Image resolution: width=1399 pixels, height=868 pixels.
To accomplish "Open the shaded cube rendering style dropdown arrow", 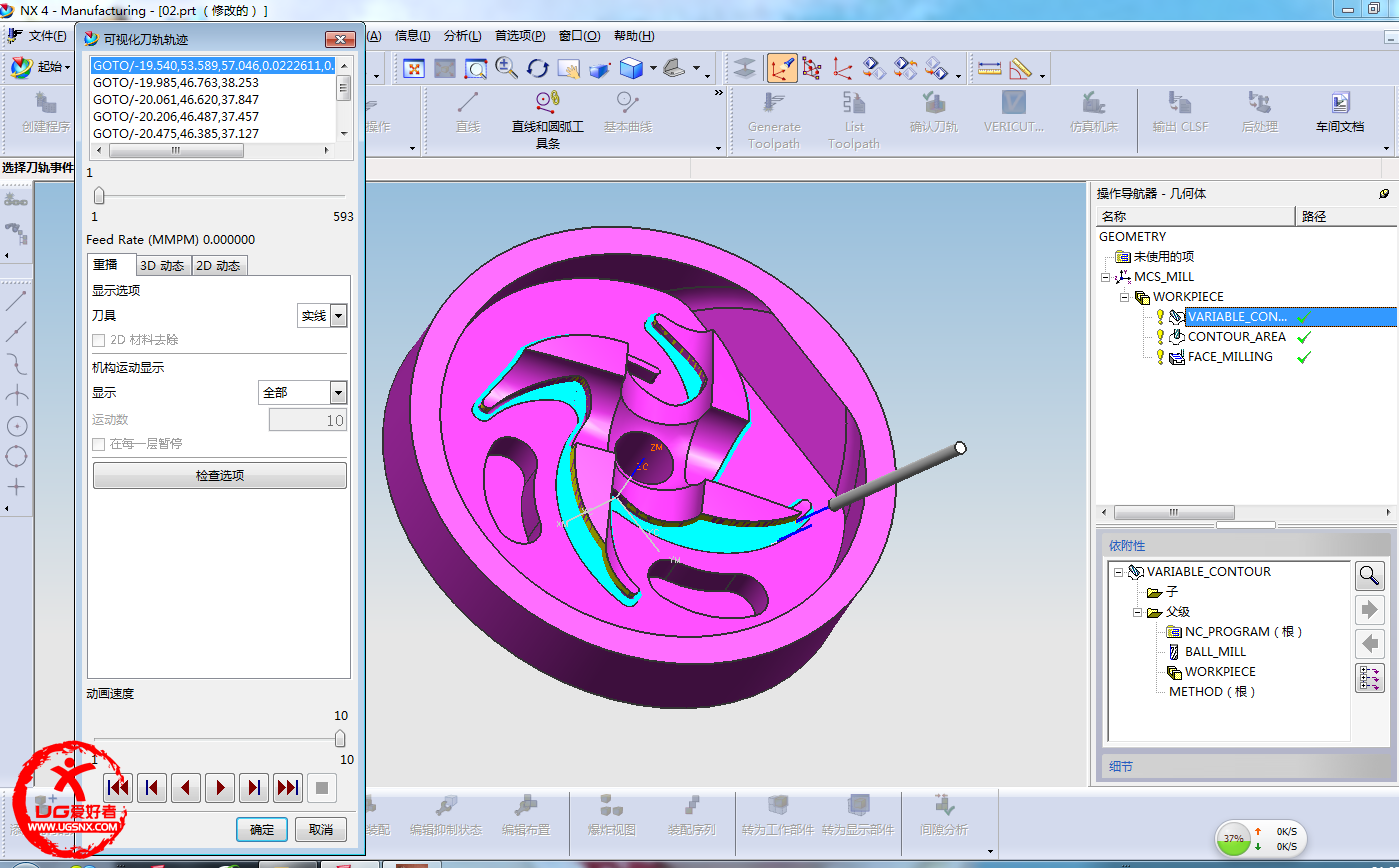I will [x=653, y=69].
